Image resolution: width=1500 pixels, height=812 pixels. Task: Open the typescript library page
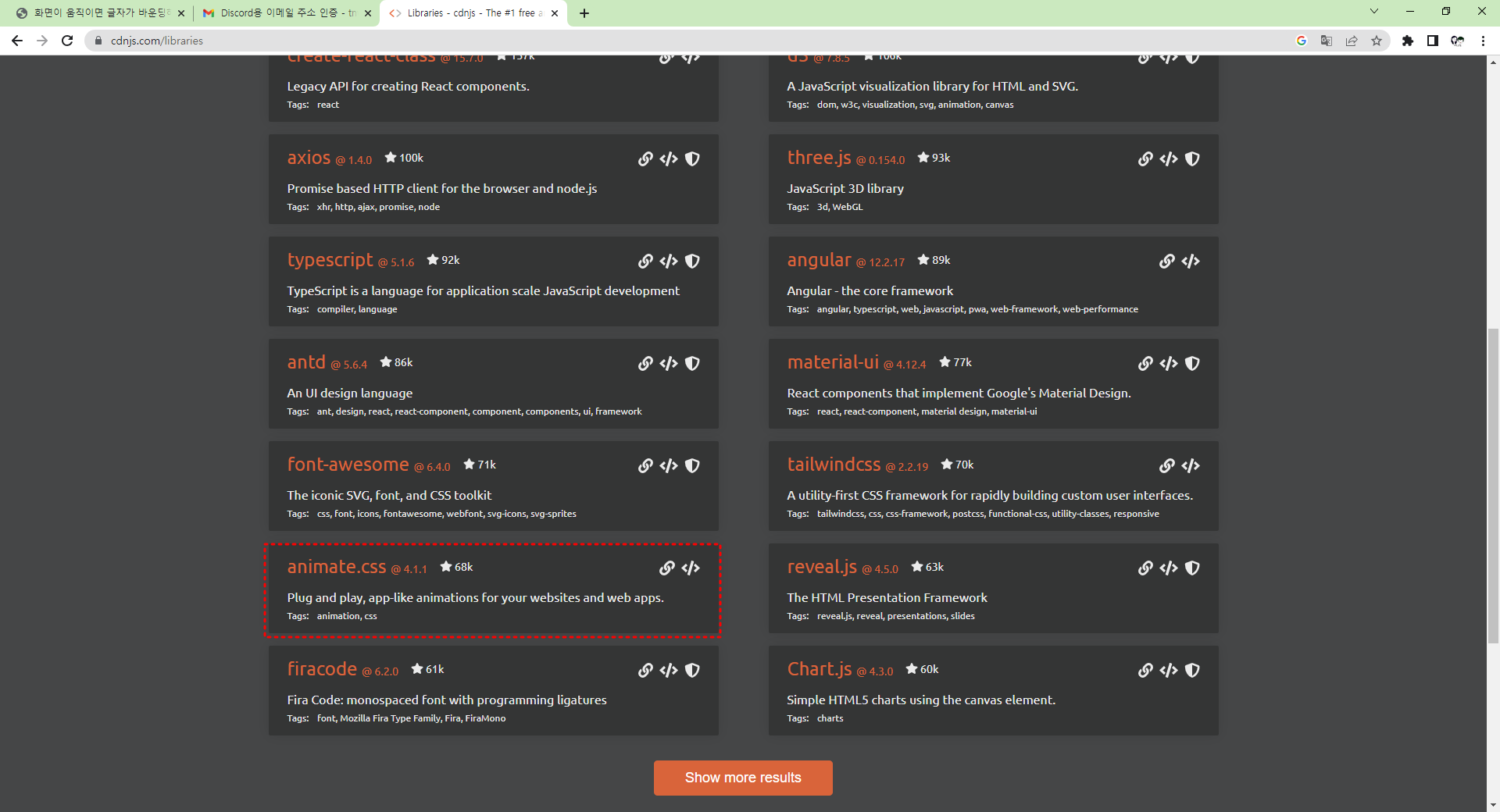point(330,260)
